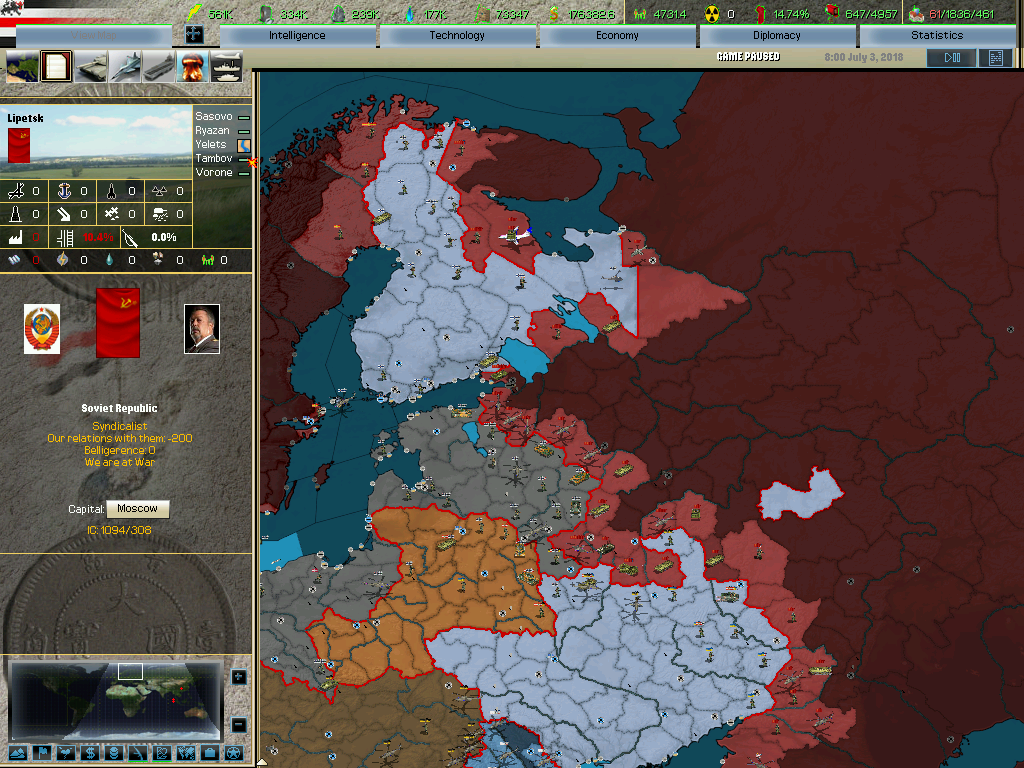1024x768 pixels.
Task: Open the Technology tab
Action: point(457,35)
